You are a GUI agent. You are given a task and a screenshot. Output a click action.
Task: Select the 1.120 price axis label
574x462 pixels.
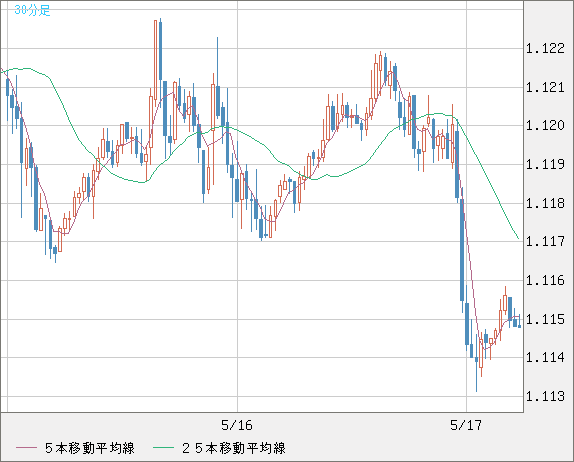pos(545,126)
